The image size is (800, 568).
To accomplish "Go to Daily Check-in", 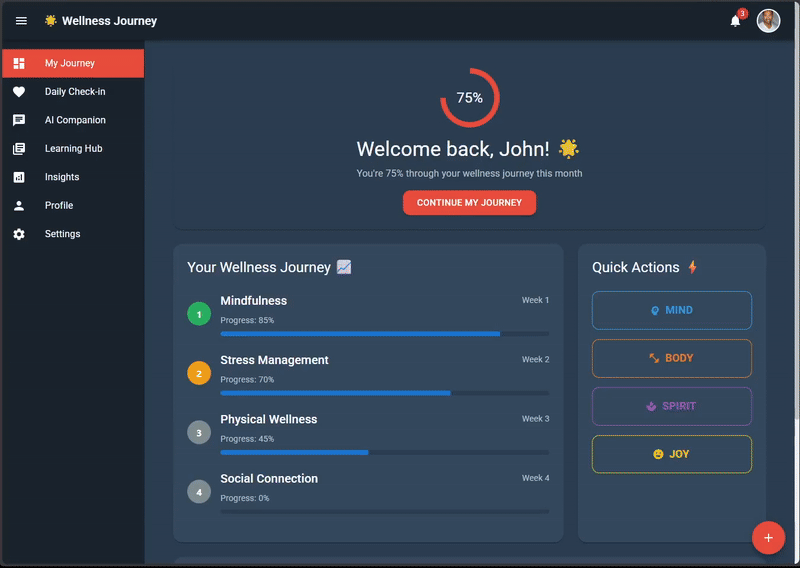I will pos(73,92).
